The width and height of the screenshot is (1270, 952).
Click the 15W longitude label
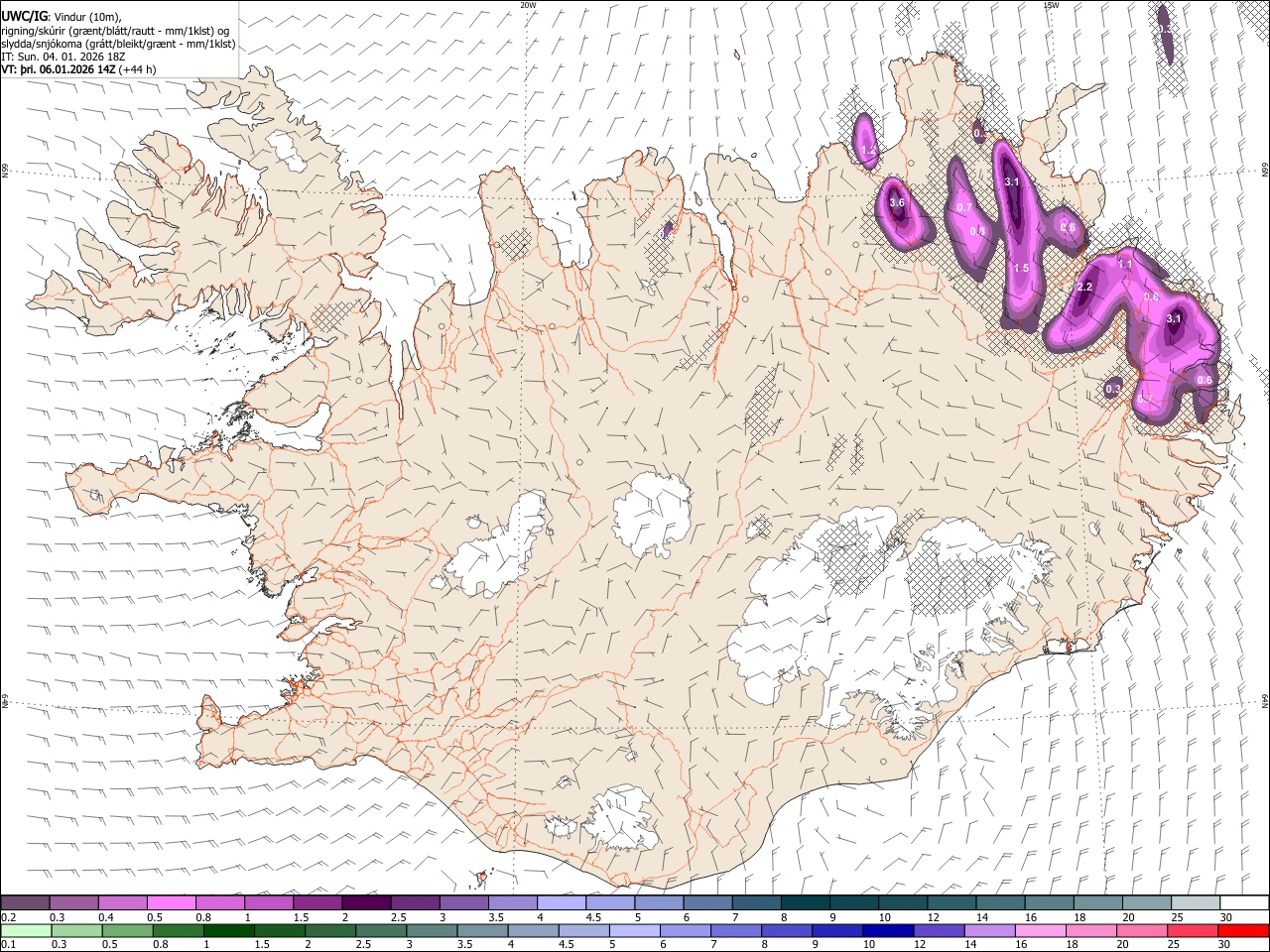1051,5
